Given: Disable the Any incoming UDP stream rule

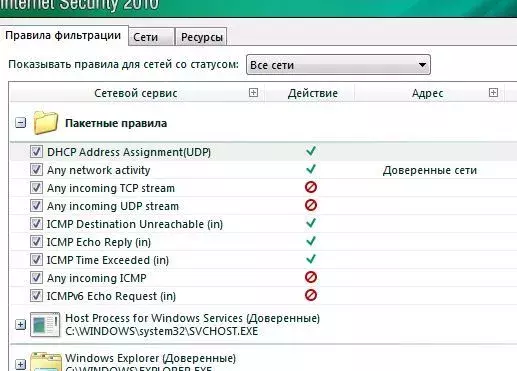Looking at the screenshot, I should click(x=36, y=206).
